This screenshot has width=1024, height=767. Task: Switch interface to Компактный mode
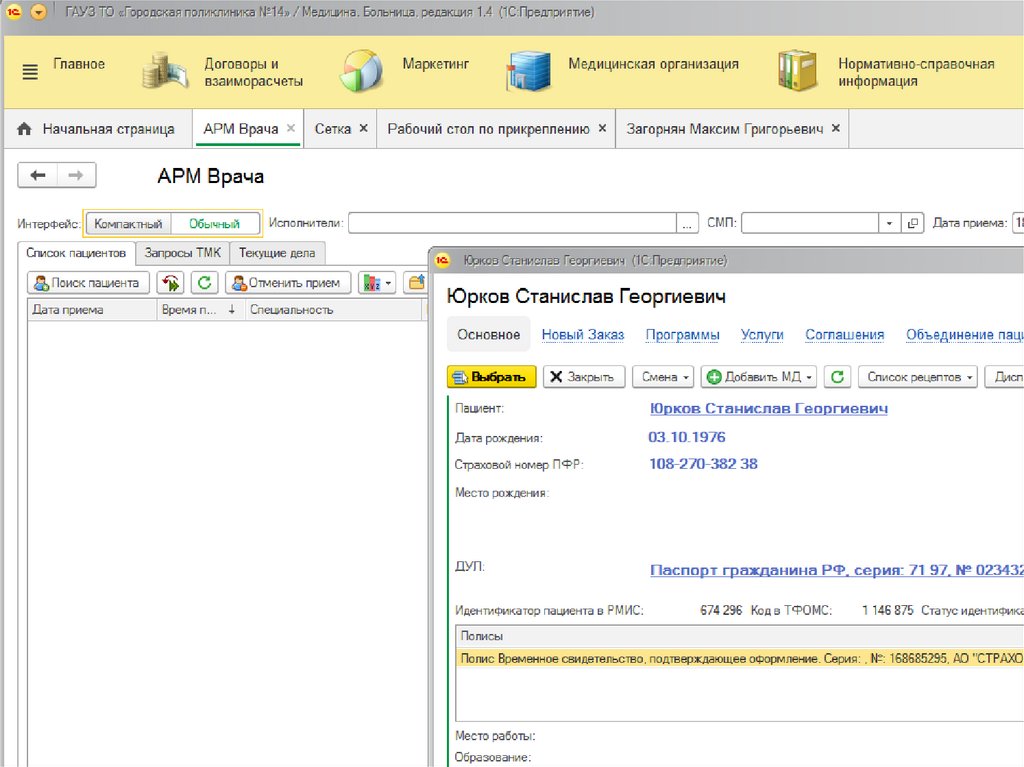(x=128, y=224)
